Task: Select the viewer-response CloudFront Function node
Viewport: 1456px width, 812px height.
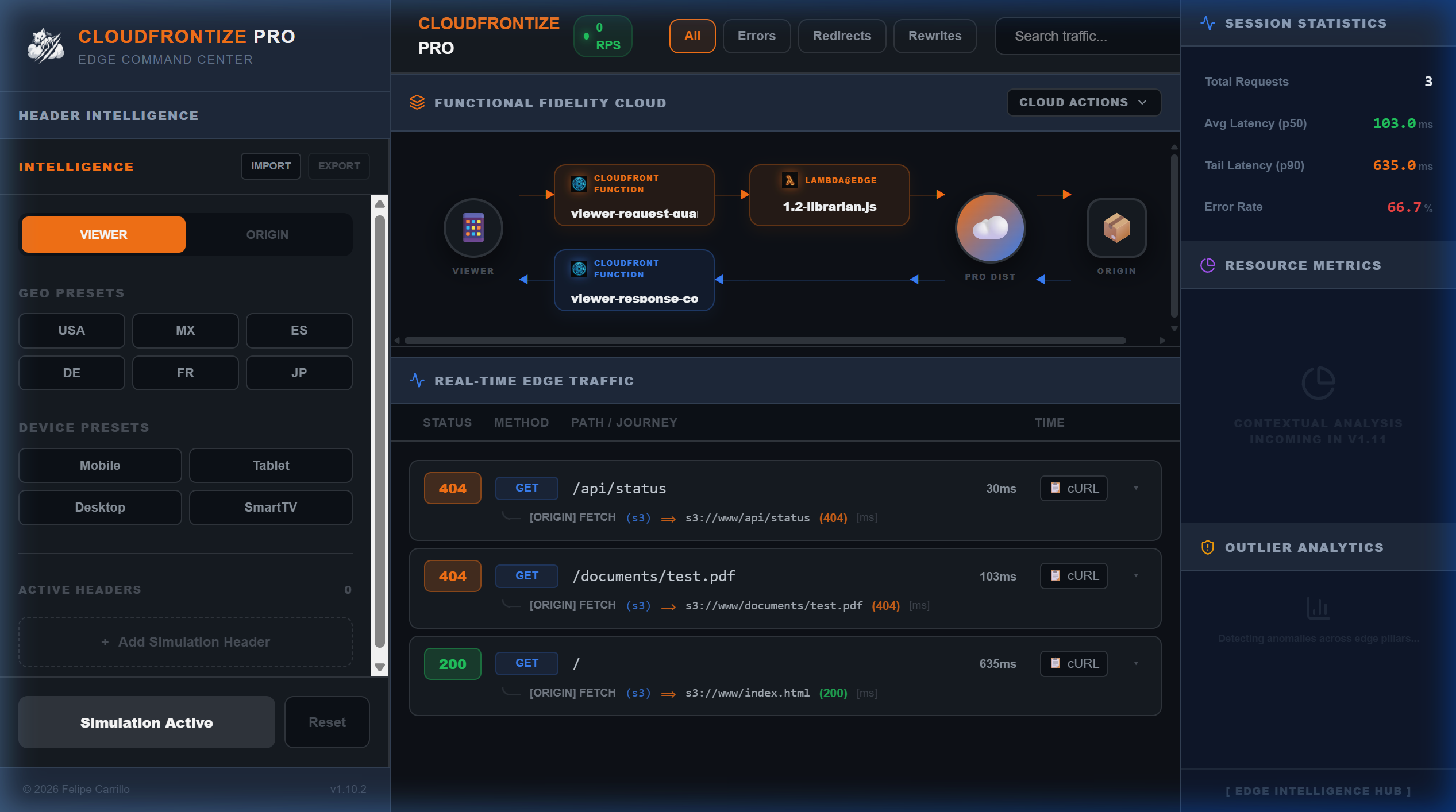Action: tap(634, 280)
